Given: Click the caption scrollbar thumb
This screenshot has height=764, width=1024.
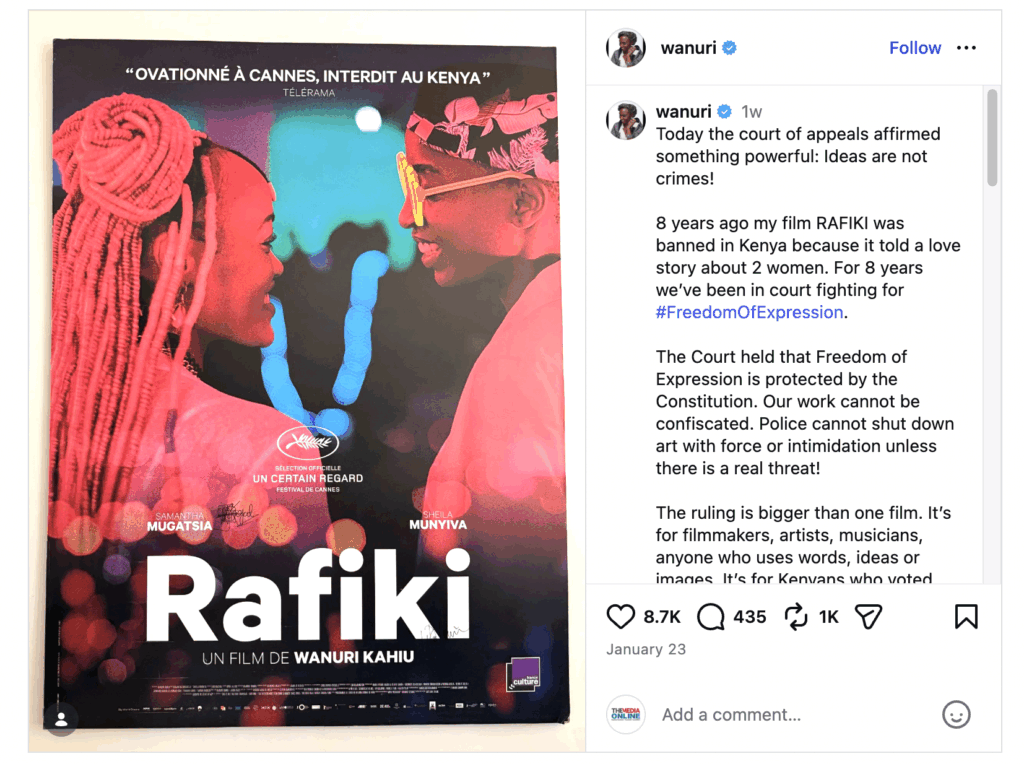Looking at the screenshot, I should tap(992, 138).
